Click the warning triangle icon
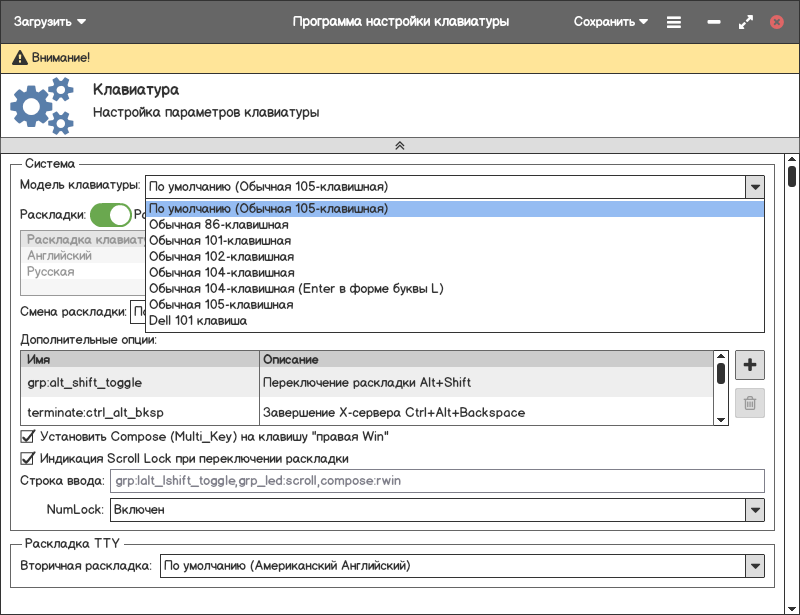This screenshot has width=800, height=615. pyautogui.click(x=20, y=59)
